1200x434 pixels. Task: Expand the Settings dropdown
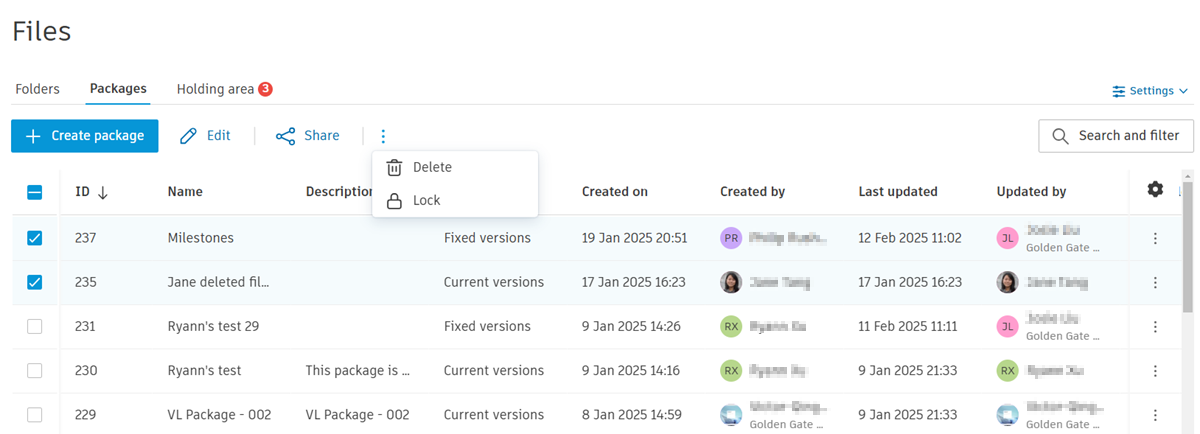1150,91
